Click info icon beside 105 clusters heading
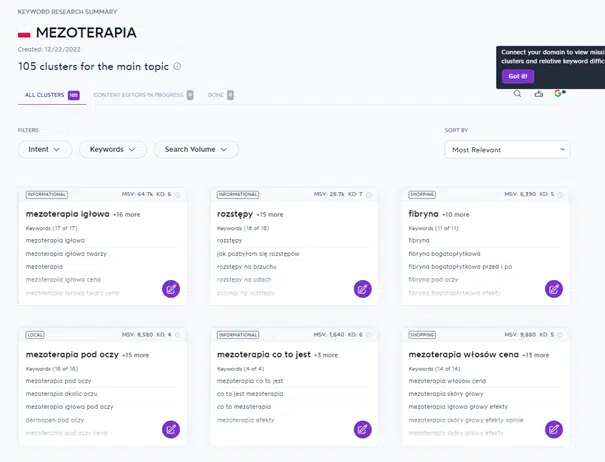This screenshot has height=462, width=605. (177, 67)
